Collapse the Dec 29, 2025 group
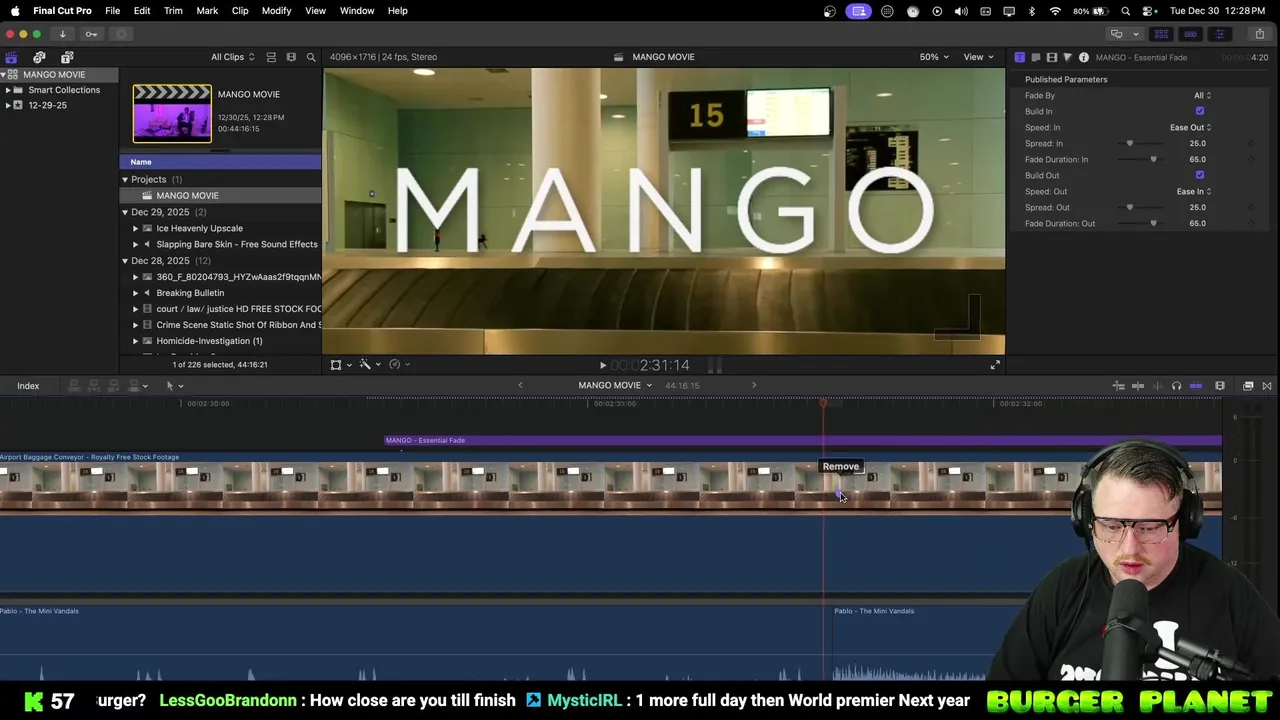This screenshot has height=720, width=1280. point(125,212)
